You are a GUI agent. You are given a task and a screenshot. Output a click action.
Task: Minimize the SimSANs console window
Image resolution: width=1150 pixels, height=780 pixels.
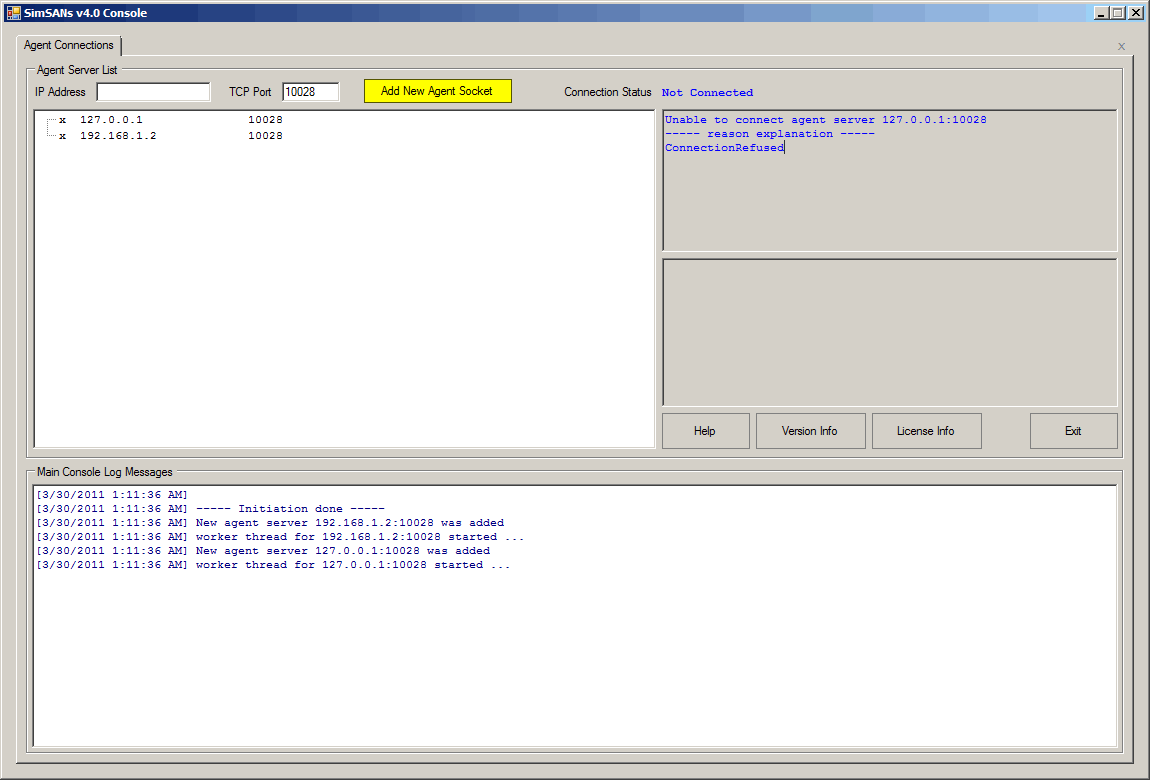tap(1100, 13)
